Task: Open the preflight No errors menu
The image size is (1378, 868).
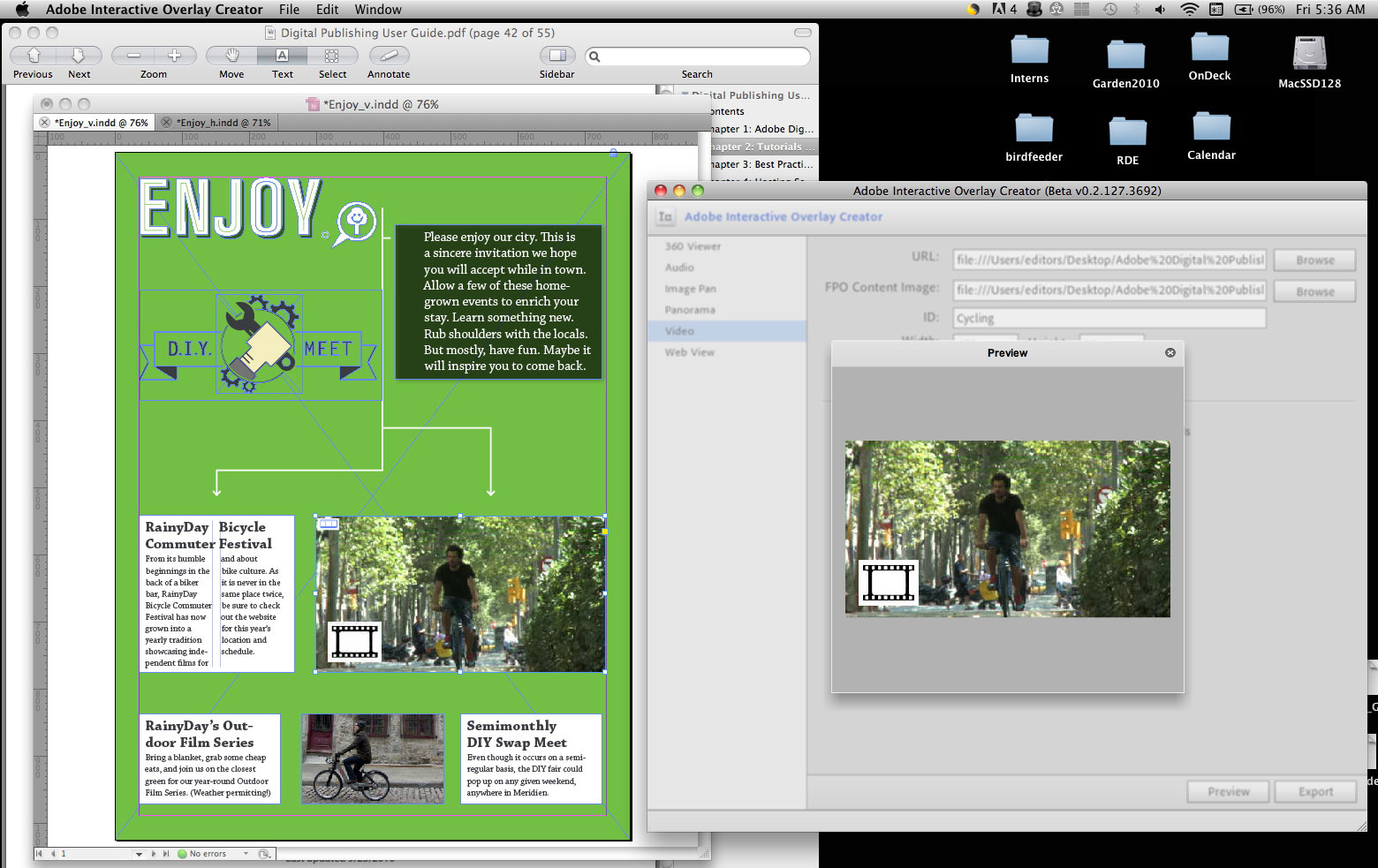Action: (246, 854)
